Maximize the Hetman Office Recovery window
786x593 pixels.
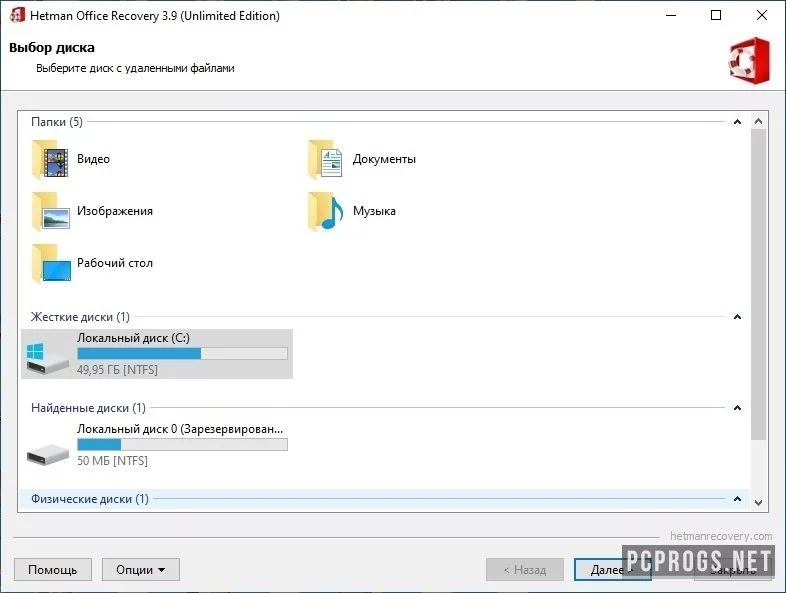coord(716,16)
